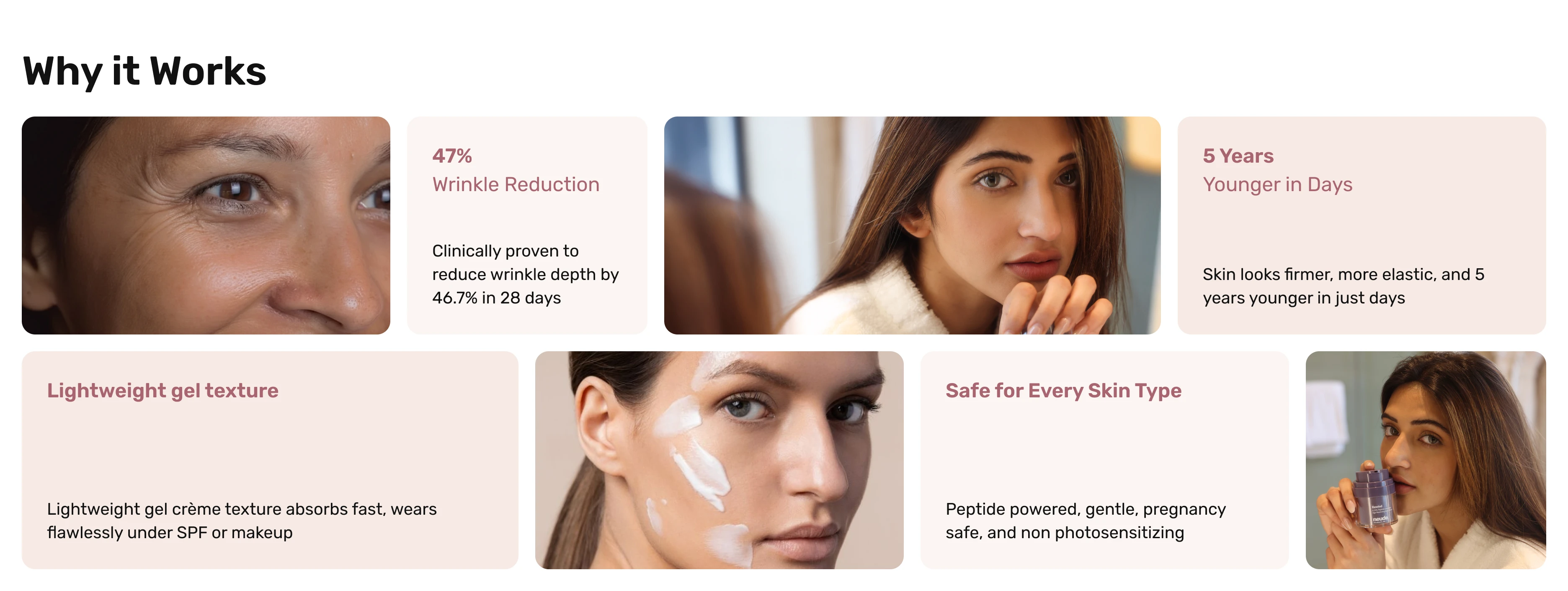Open the wrinkled eye close-up photo

pos(206,225)
